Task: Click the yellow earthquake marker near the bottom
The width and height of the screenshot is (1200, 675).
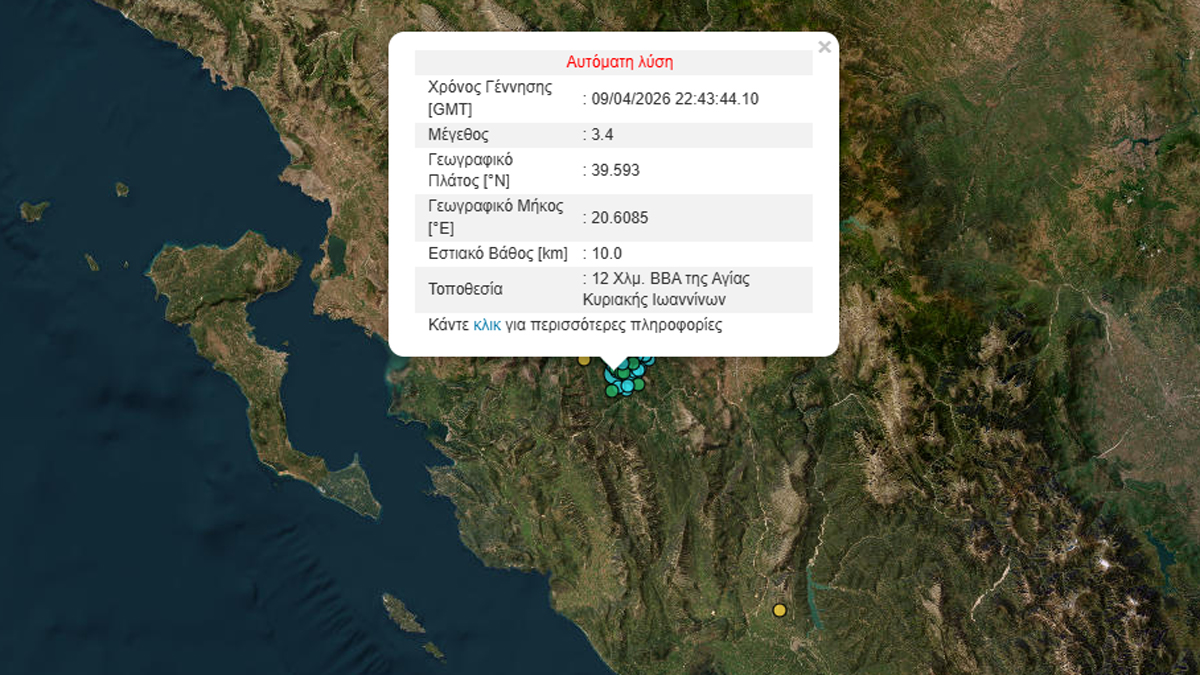Action: (780, 610)
